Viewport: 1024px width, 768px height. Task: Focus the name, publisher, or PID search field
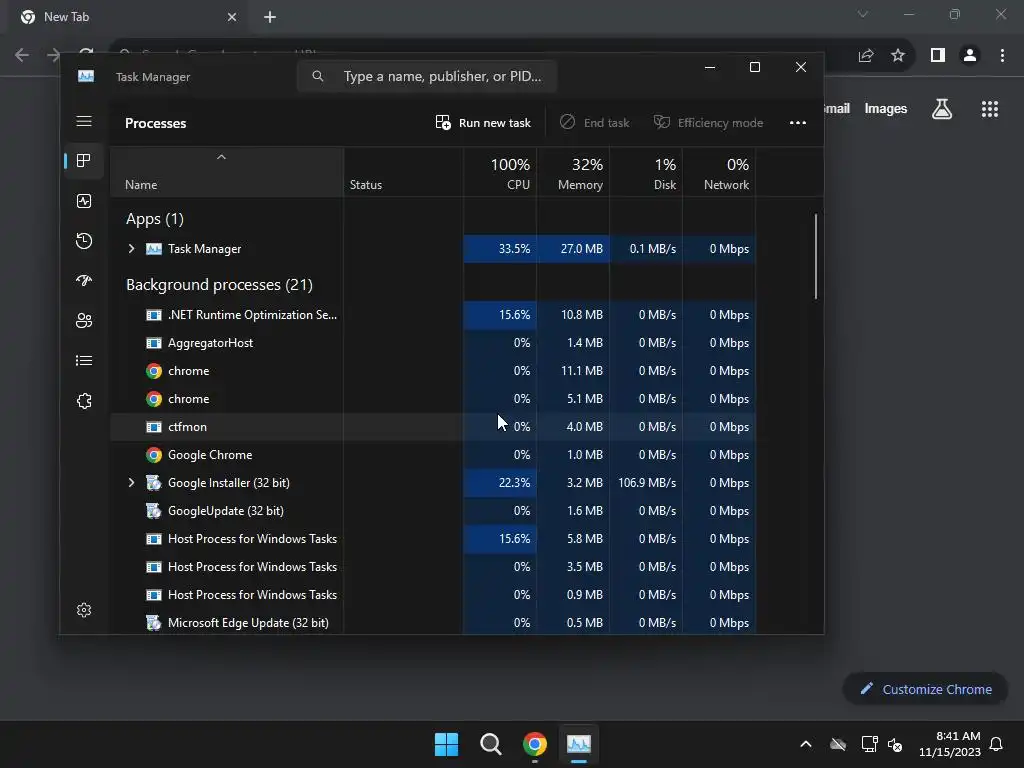point(427,76)
